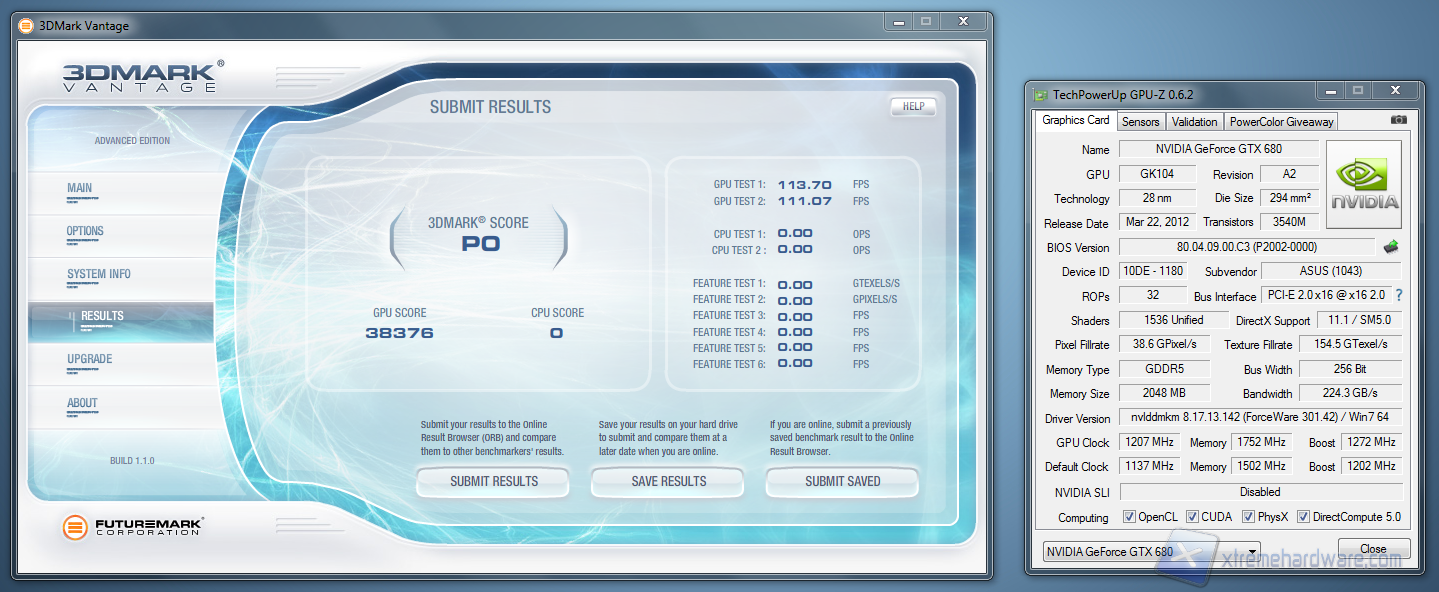
Task: Click the camera screenshot icon in GPU-Z
Action: (1398, 120)
